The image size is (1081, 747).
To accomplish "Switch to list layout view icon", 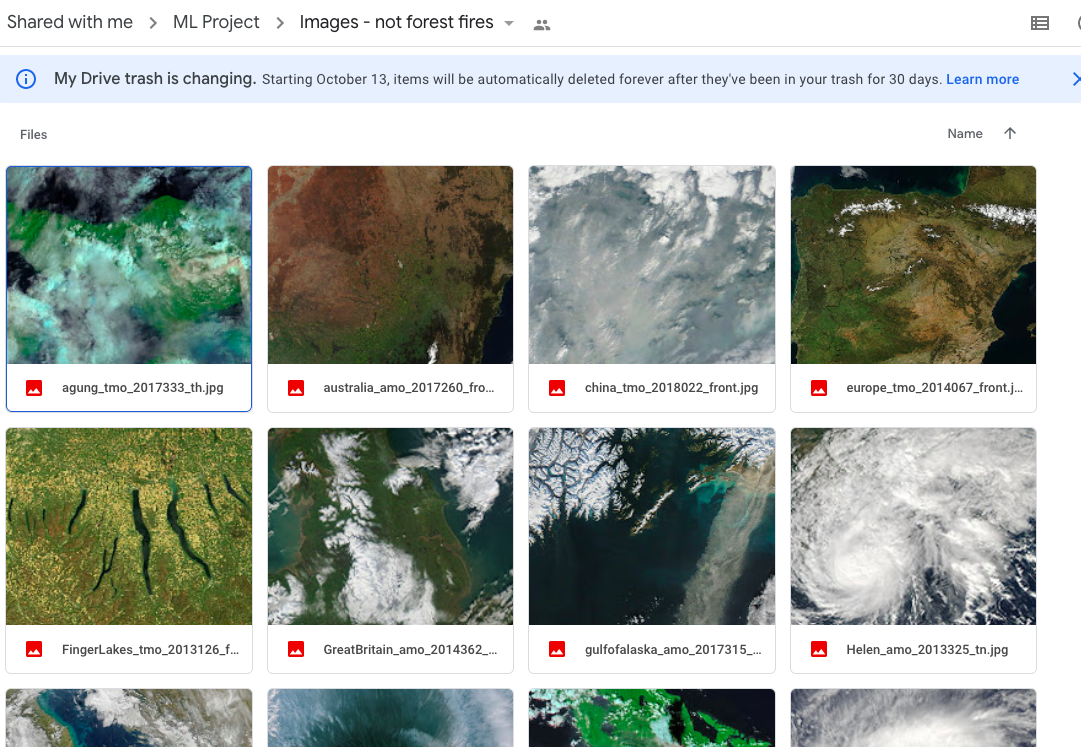I will tap(1040, 23).
